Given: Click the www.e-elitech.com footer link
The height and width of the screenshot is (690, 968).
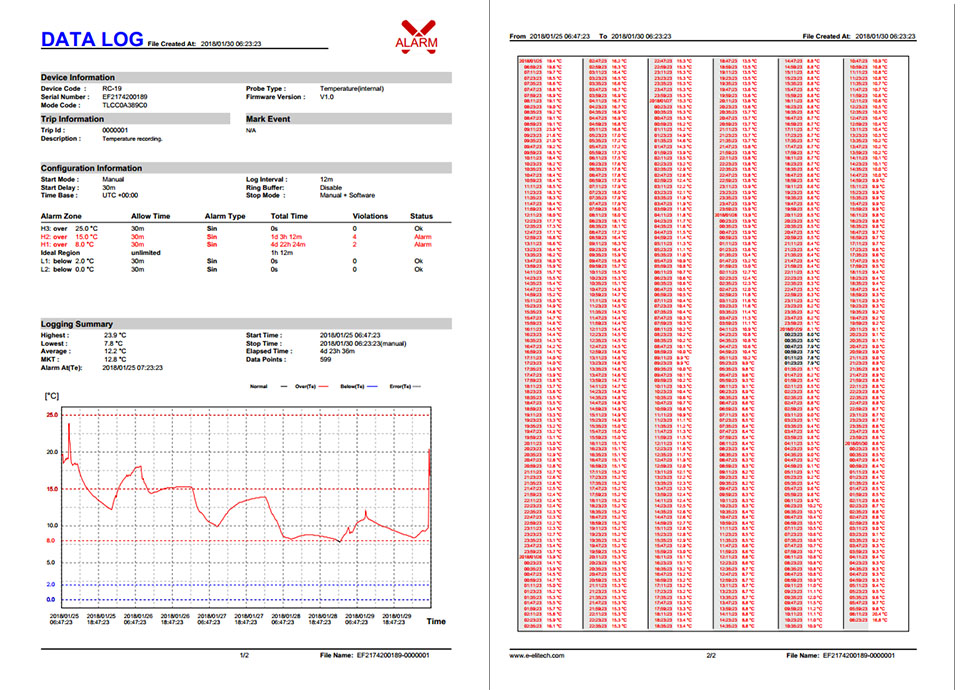Looking at the screenshot, I should [537, 655].
